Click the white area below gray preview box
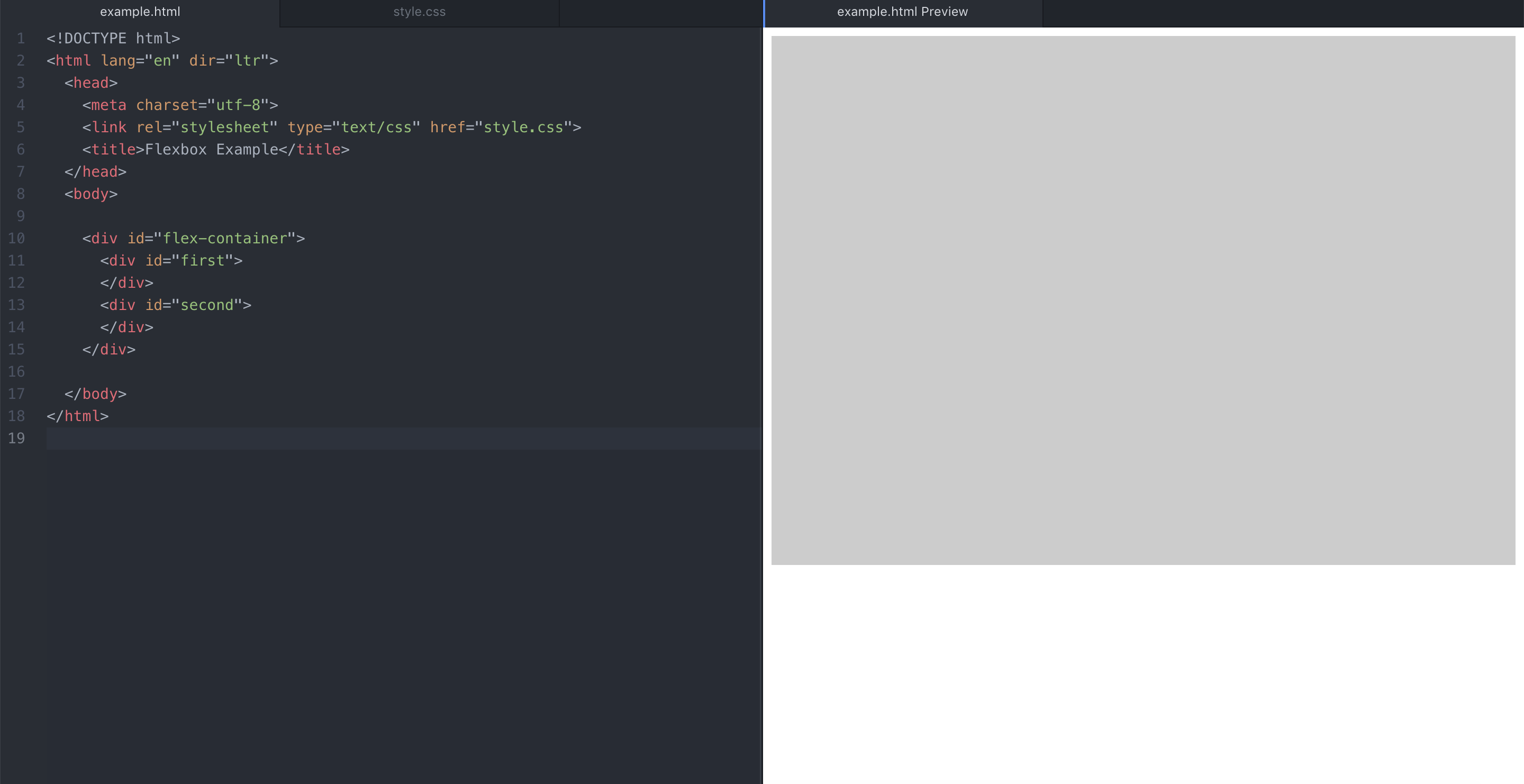Viewport: 1524px width, 784px height. coord(1142,674)
